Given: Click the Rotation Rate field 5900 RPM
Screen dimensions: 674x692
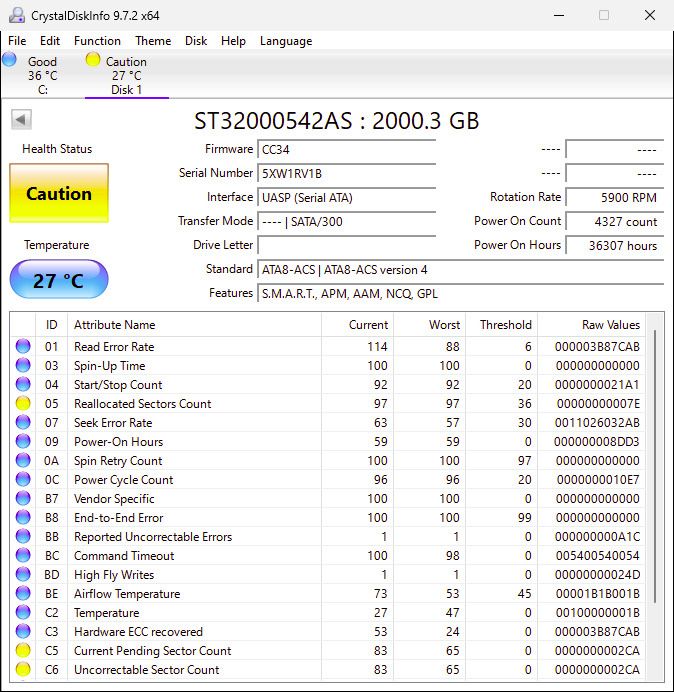Looking at the screenshot, I should coord(614,197).
